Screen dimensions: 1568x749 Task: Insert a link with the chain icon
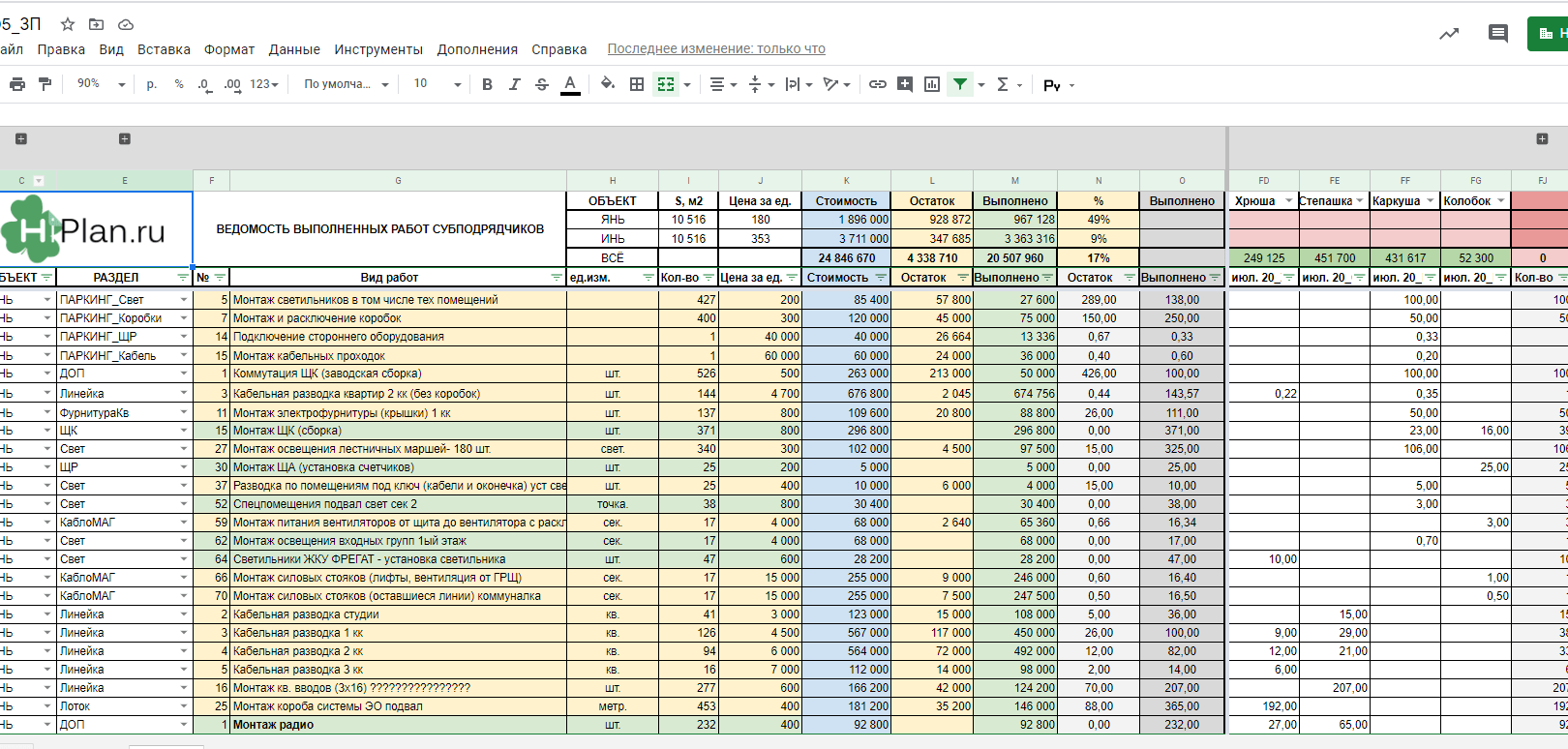tap(878, 84)
